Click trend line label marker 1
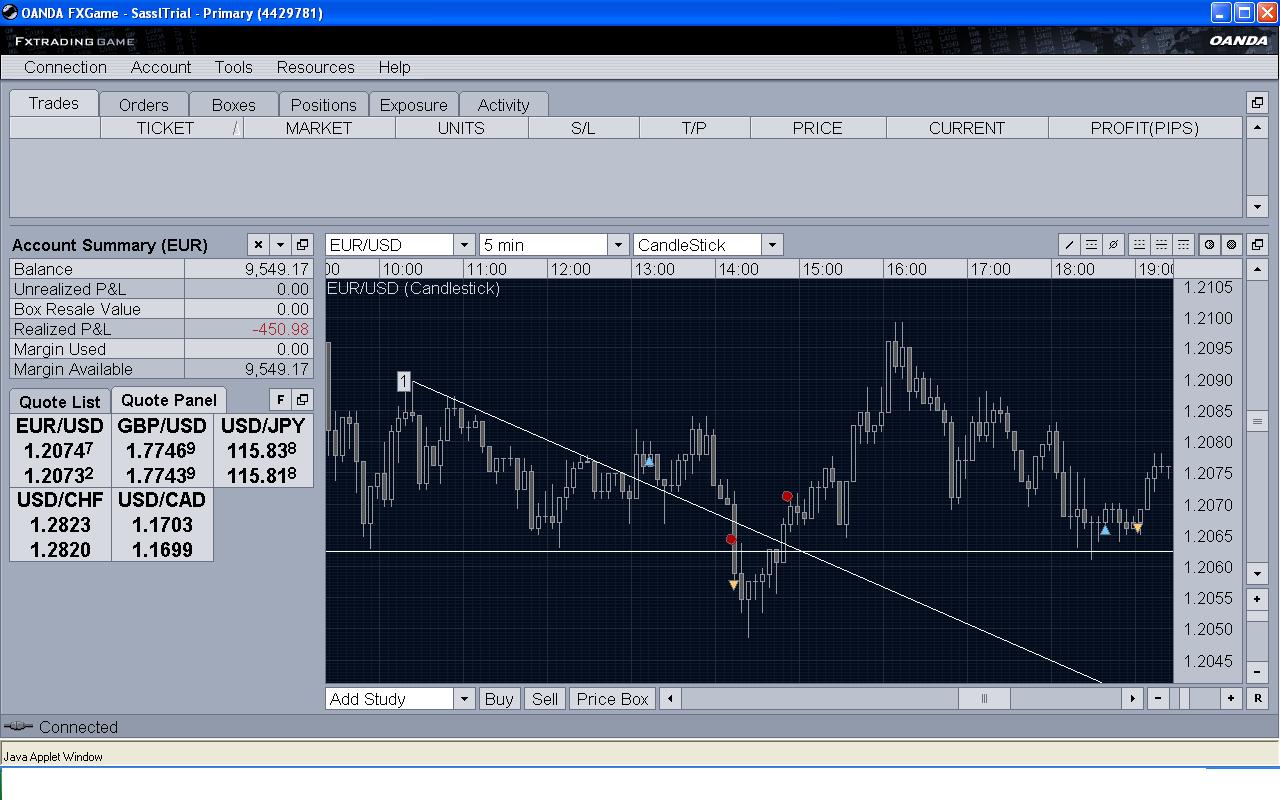 point(404,381)
